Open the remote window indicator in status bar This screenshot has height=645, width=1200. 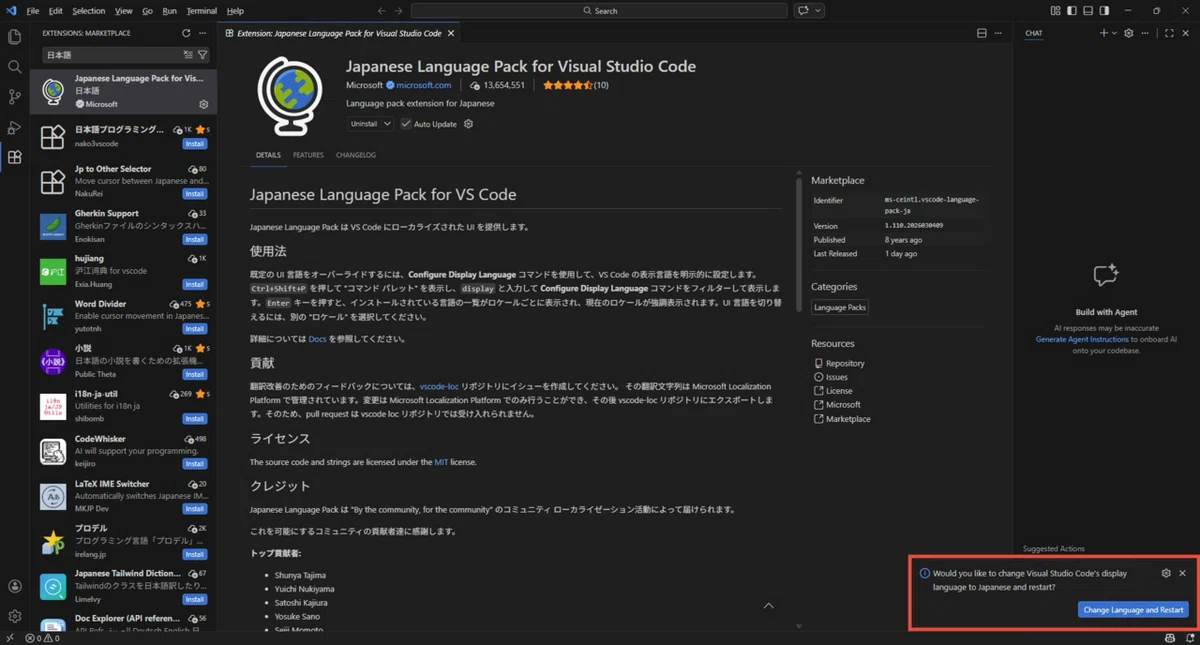(x=9, y=638)
